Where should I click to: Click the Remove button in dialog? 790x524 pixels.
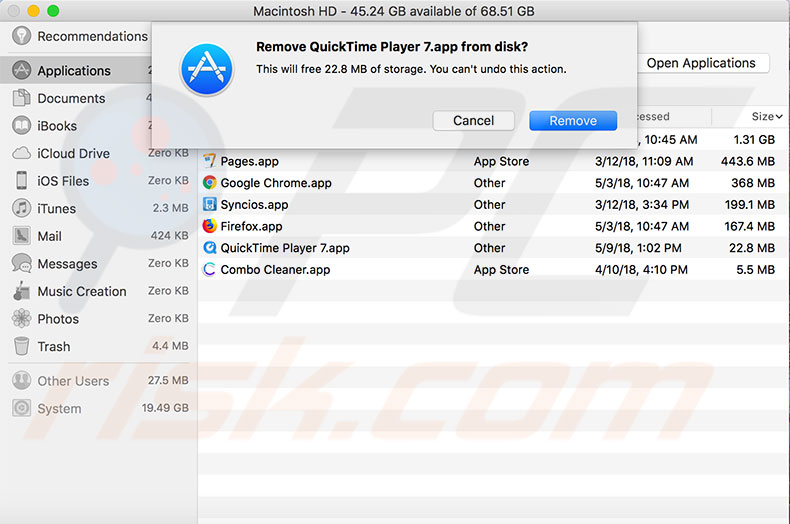(x=573, y=121)
